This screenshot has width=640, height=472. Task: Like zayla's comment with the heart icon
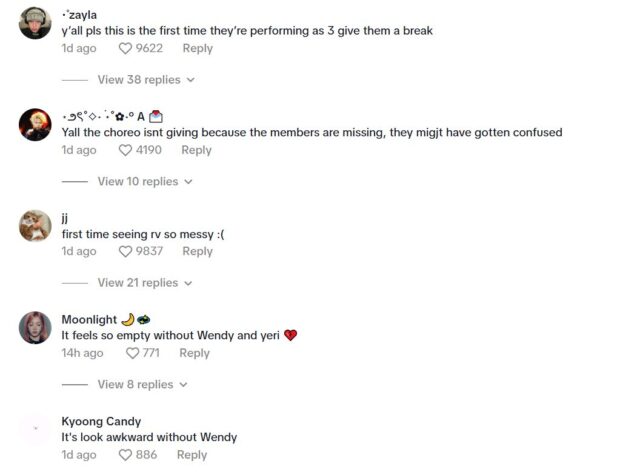tap(126, 48)
